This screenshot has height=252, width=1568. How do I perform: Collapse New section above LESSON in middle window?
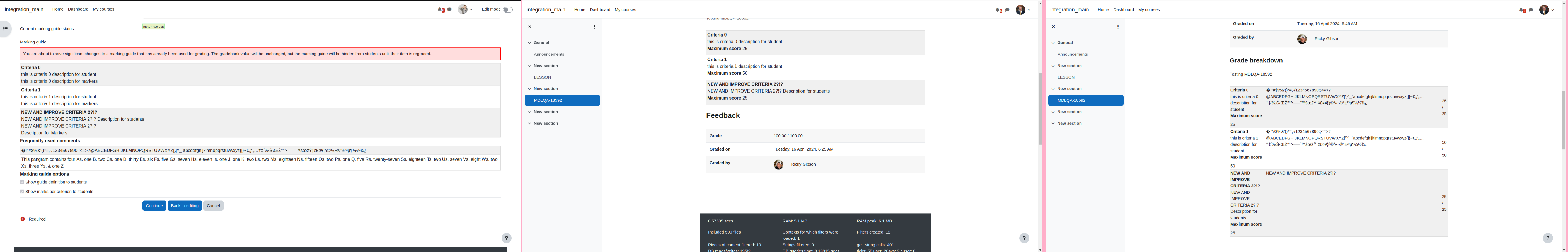(529, 66)
